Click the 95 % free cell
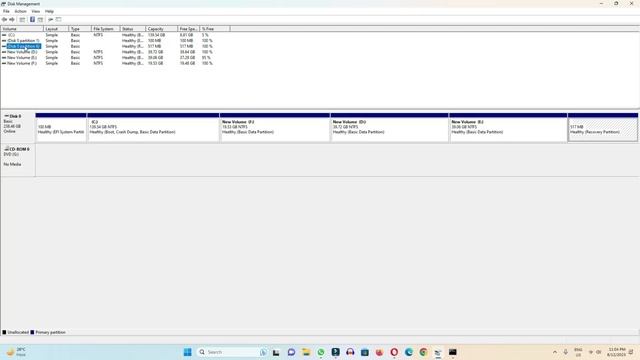Screen dimensions: 640x360 tap(206, 58)
